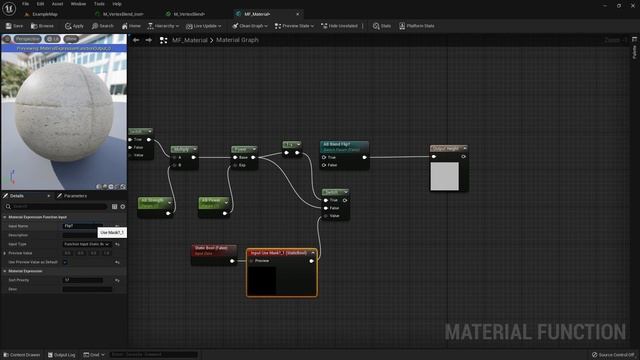This screenshot has width=640, height=360.
Task: Open the Hierarchy dropdown
Action: [x=163, y=26]
